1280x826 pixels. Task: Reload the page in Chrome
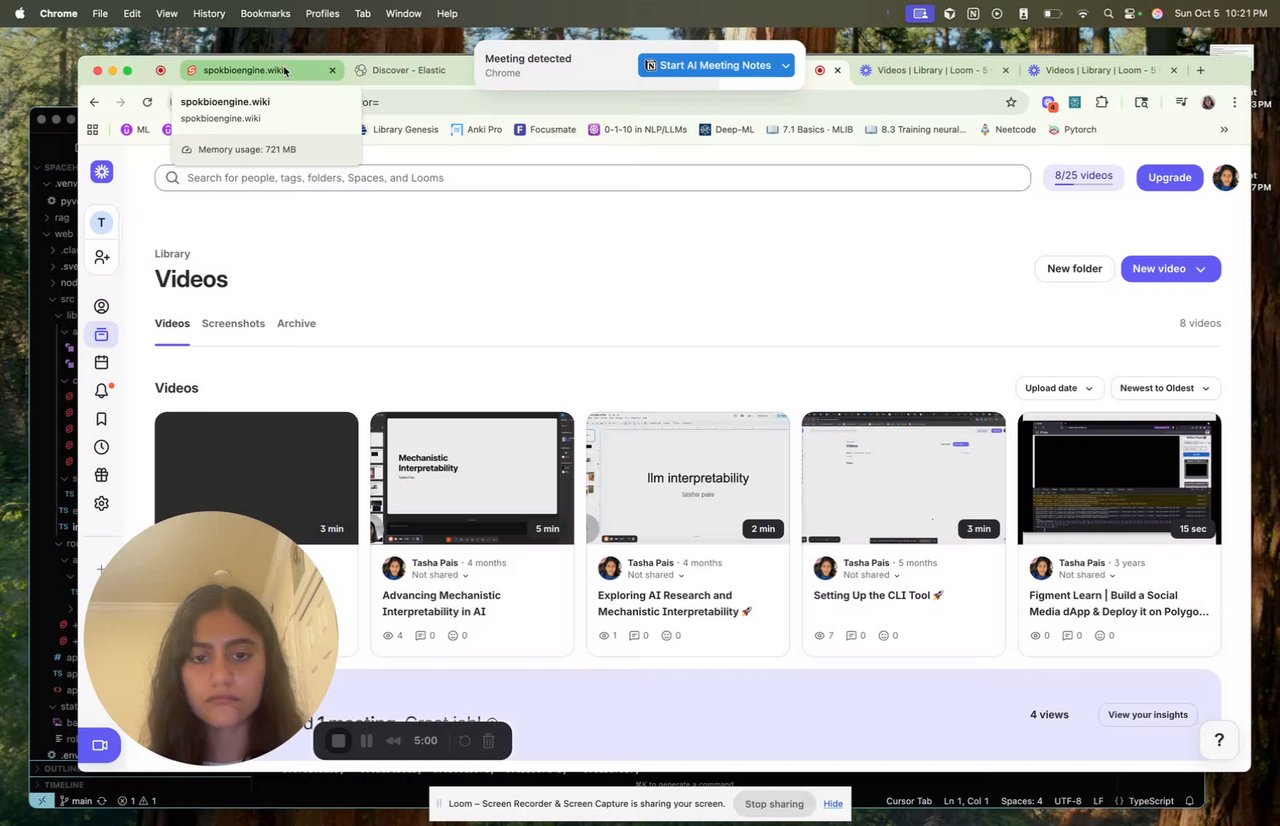(147, 102)
